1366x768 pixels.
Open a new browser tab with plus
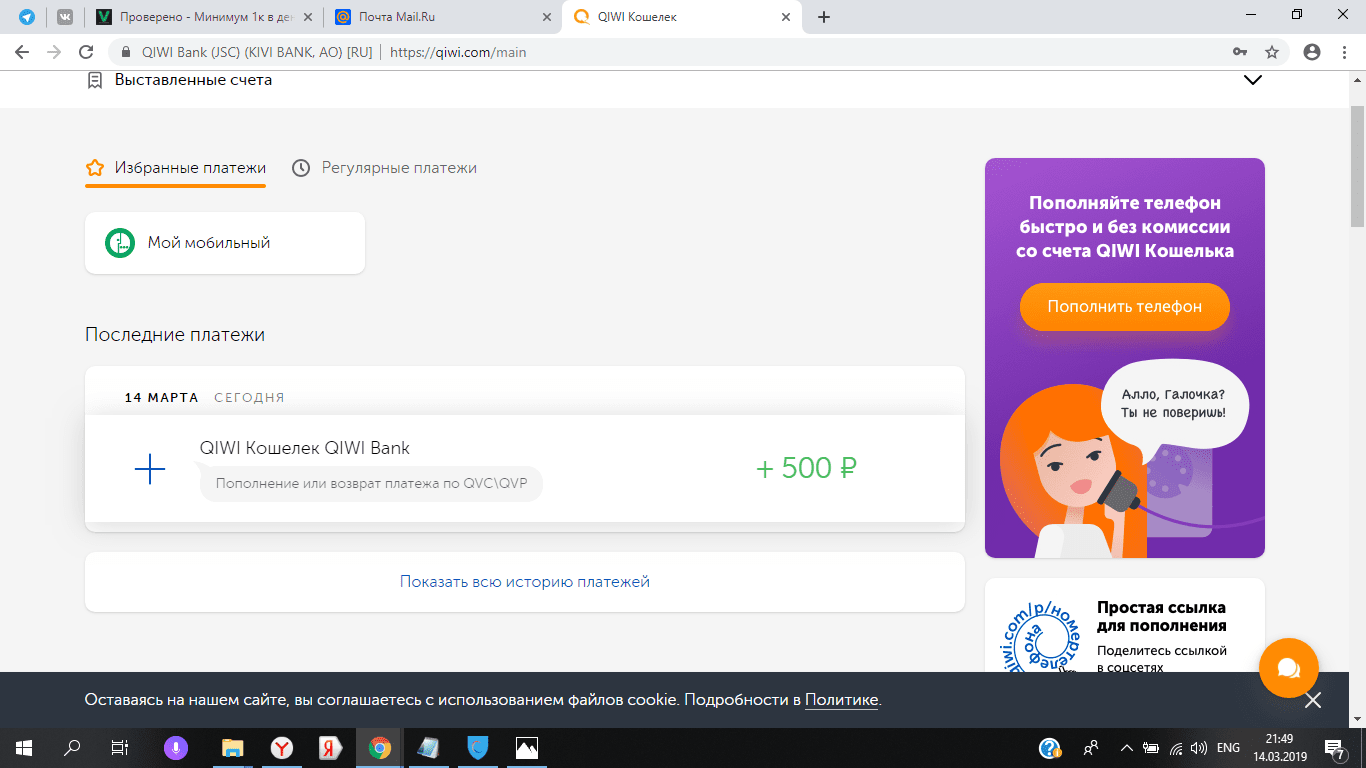pyautogui.click(x=824, y=17)
